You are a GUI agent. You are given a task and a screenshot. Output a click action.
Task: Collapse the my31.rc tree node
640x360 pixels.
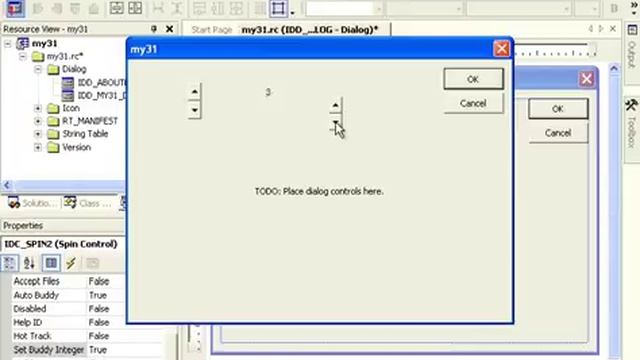(23, 56)
